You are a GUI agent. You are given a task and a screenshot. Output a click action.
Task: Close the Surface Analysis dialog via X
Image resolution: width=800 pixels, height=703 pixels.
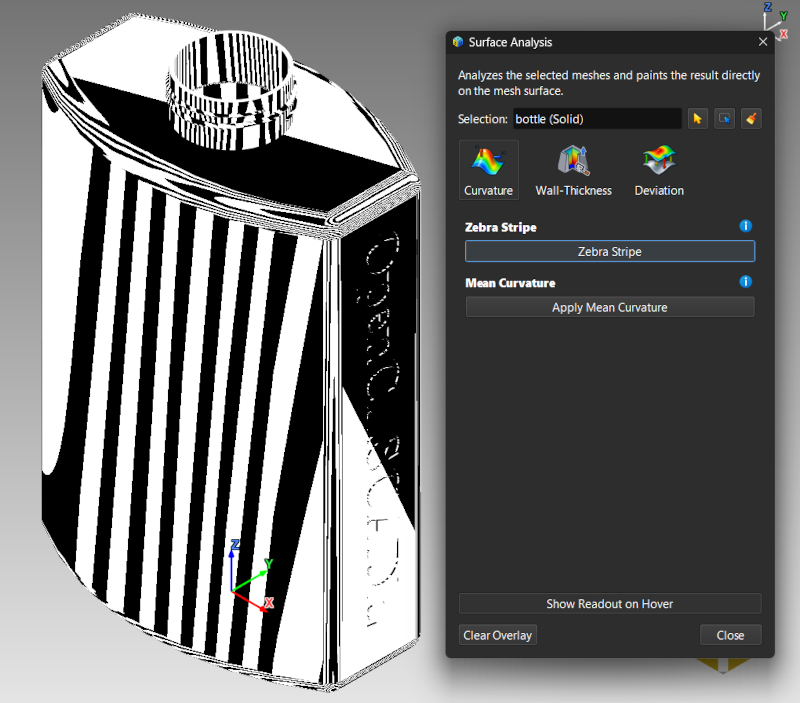pyautogui.click(x=763, y=42)
